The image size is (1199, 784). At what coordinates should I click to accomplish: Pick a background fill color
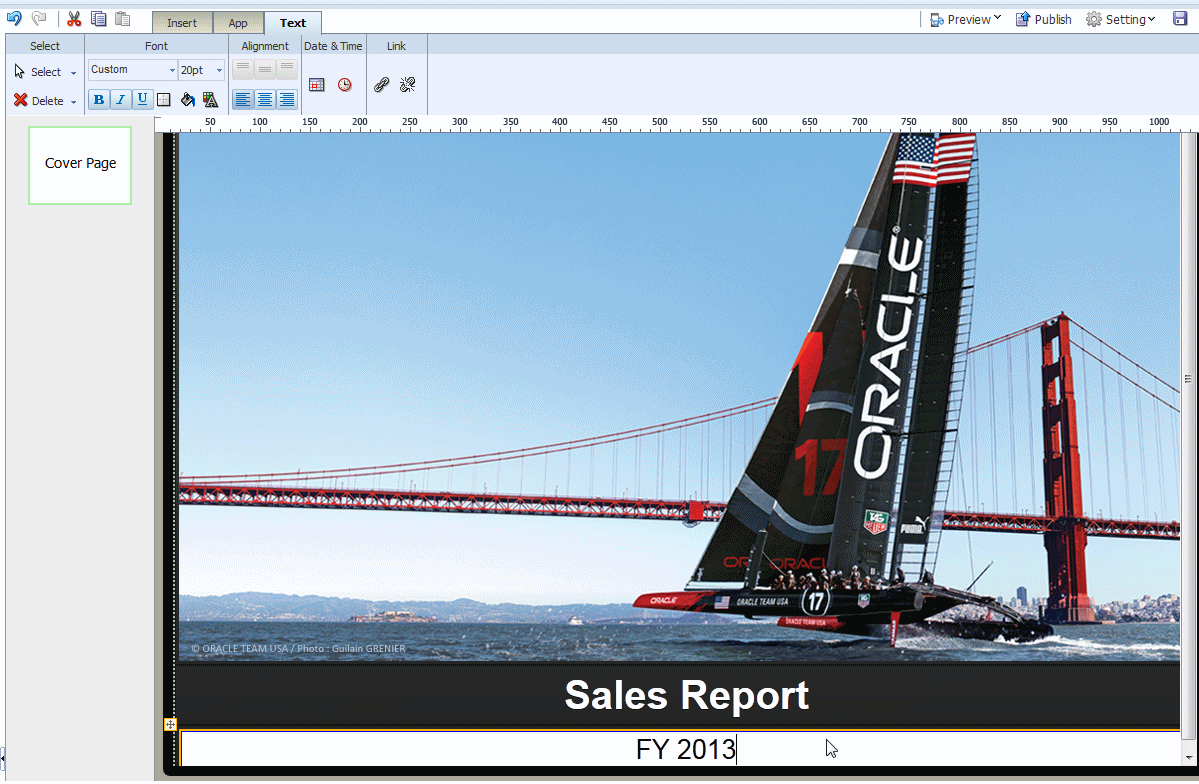click(187, 99)
